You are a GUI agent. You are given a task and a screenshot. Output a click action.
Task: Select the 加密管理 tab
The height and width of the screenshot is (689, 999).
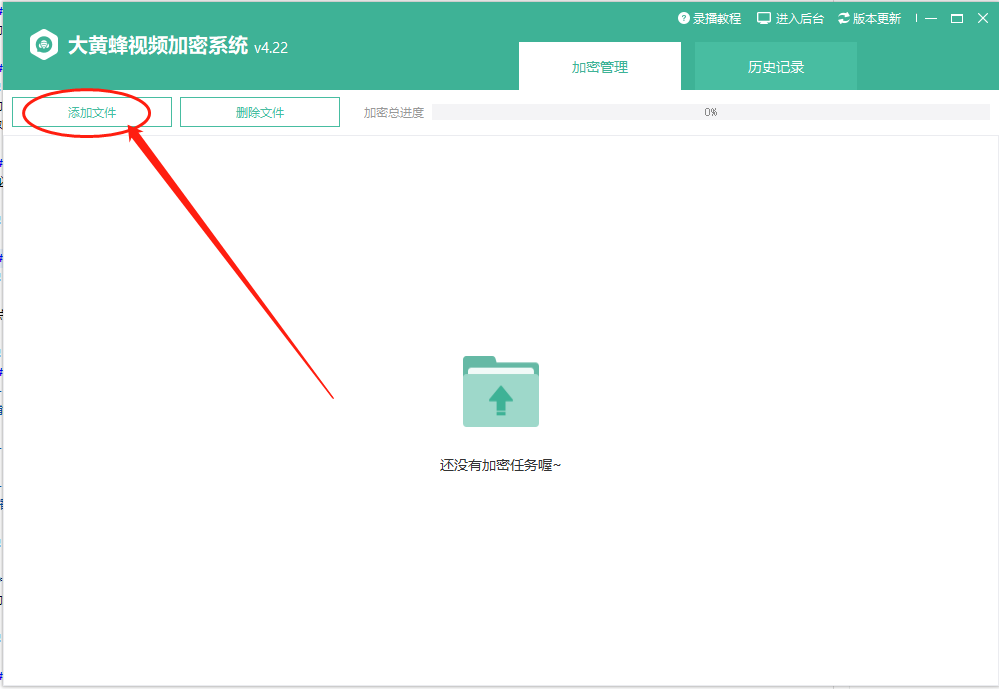coord(600,67)
